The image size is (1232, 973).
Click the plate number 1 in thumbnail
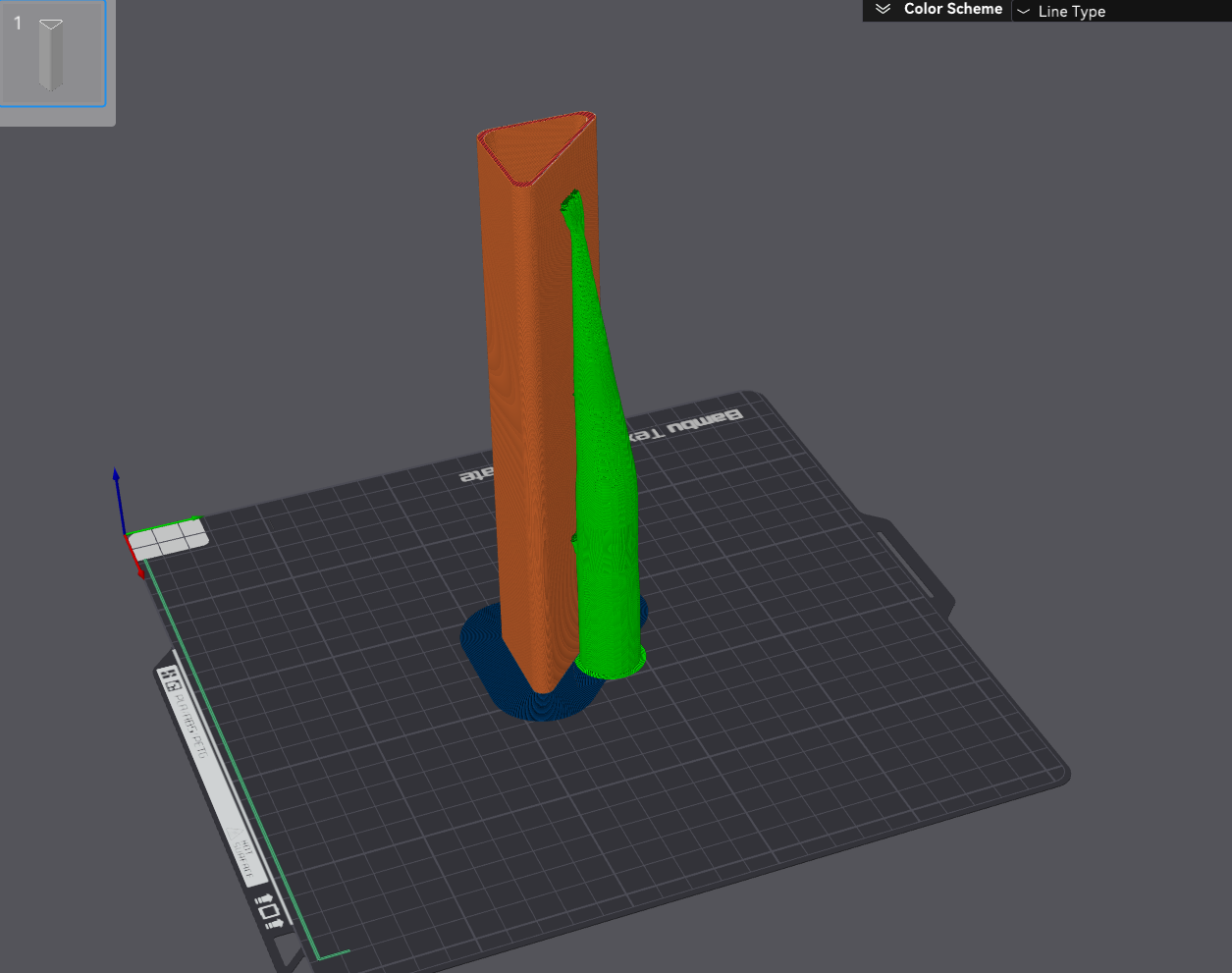18,23
